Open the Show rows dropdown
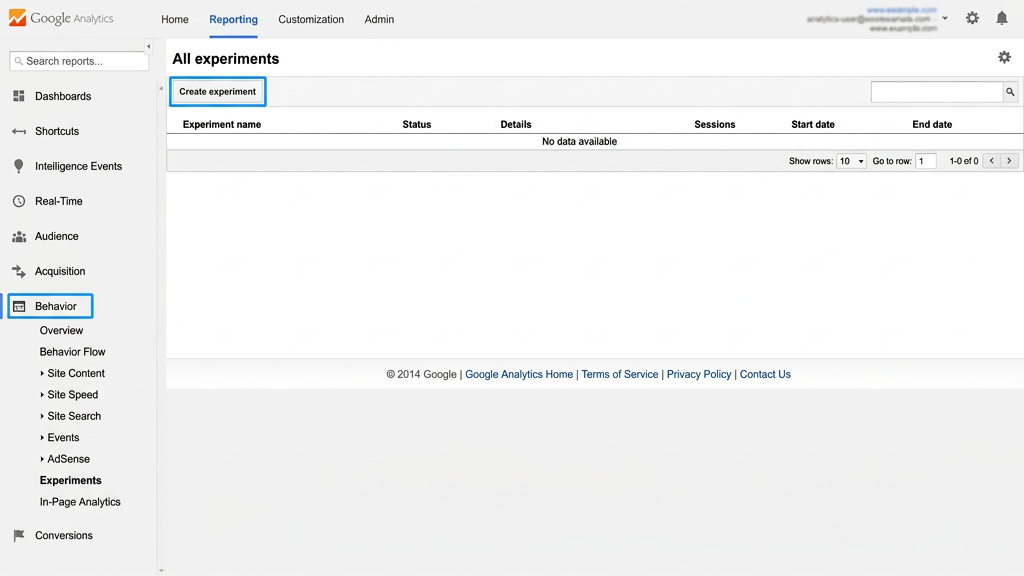 coord(851,161)
